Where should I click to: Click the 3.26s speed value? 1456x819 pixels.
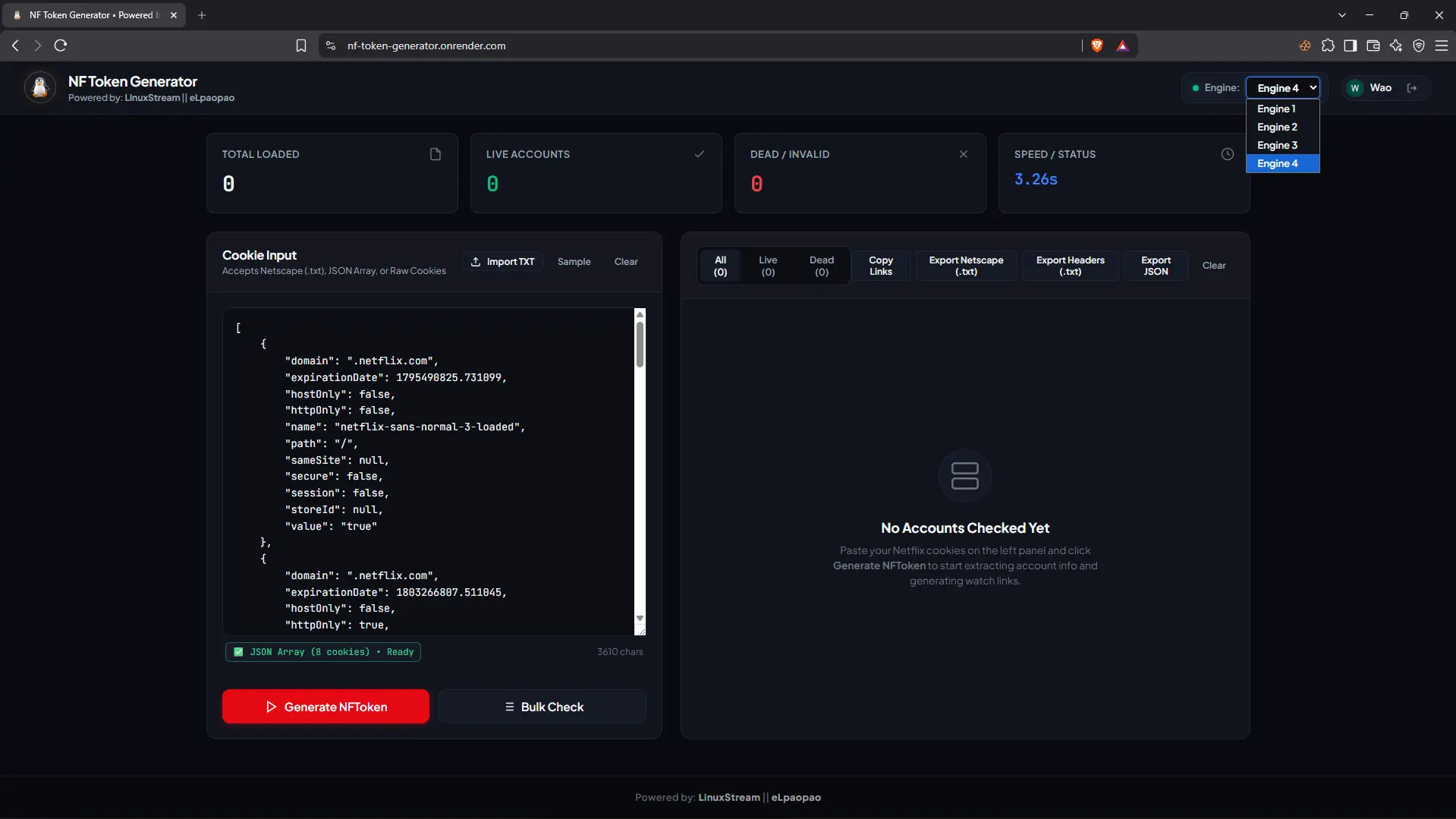coord(1036,179)
